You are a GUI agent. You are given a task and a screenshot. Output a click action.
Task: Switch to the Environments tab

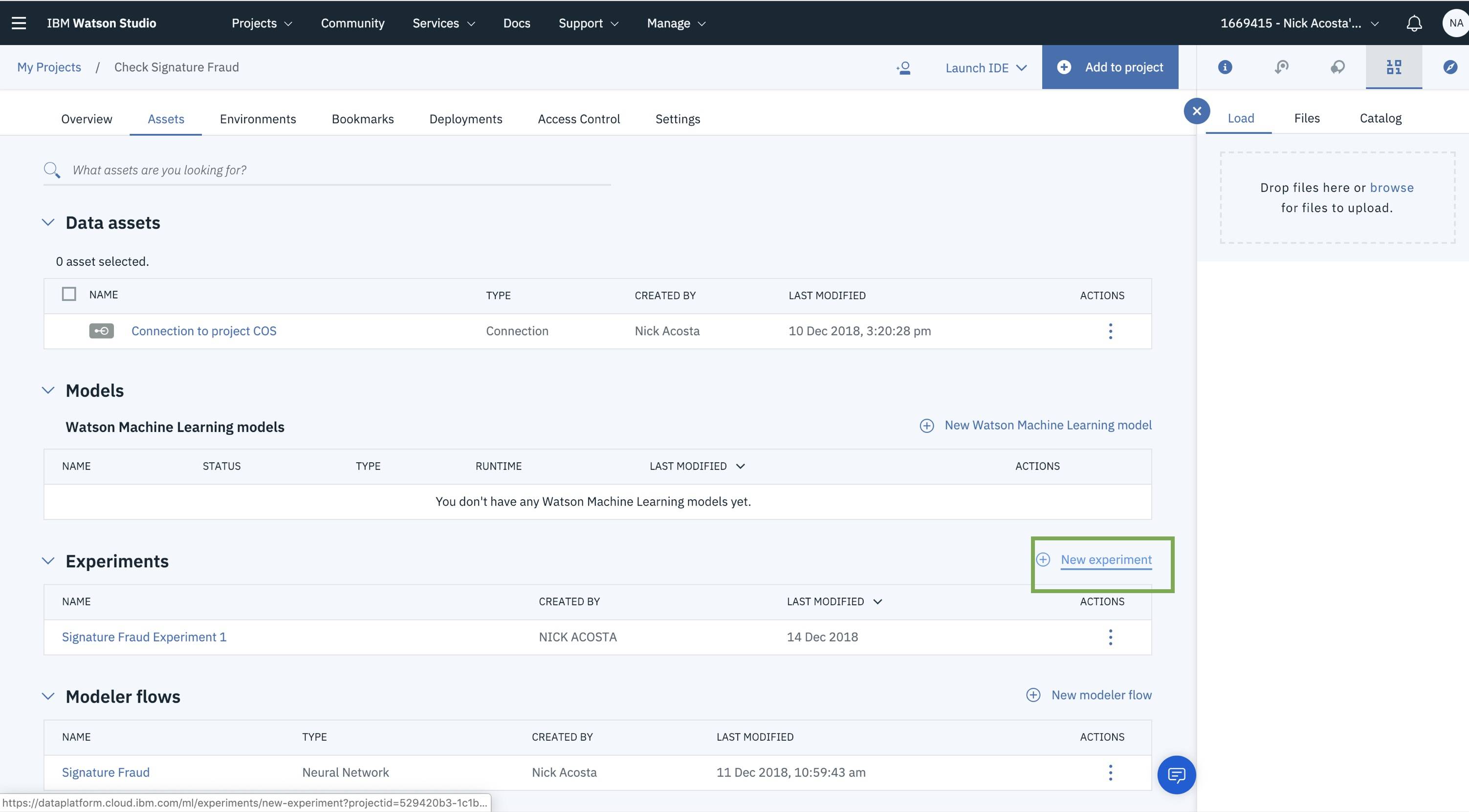point(258,119)
